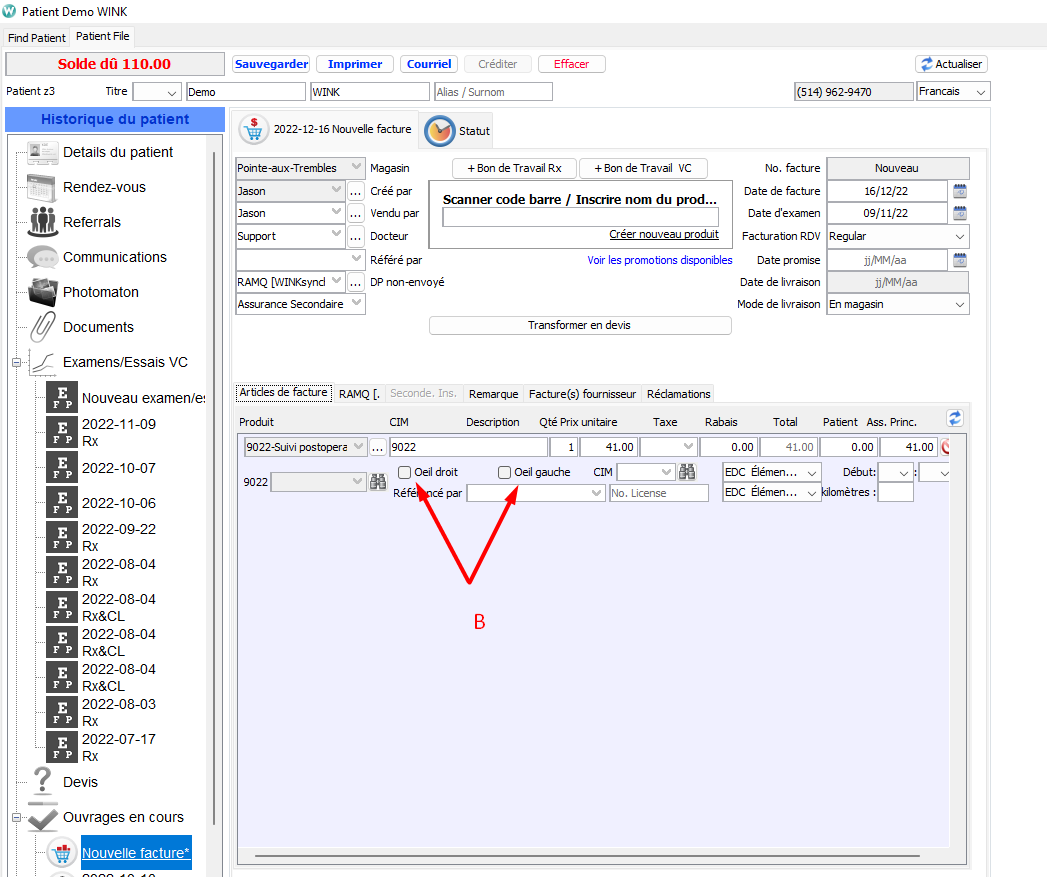Open the Facturation RDV dropdown
This screenshot has height=877, width=1047.
coord(960,237)
